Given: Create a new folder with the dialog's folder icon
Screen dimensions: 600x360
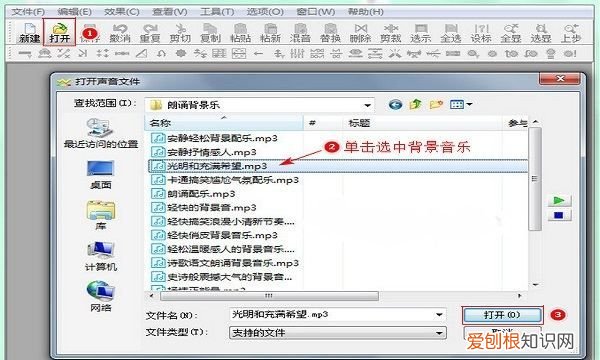Looking at the screenshot, I should pos(436,104).
